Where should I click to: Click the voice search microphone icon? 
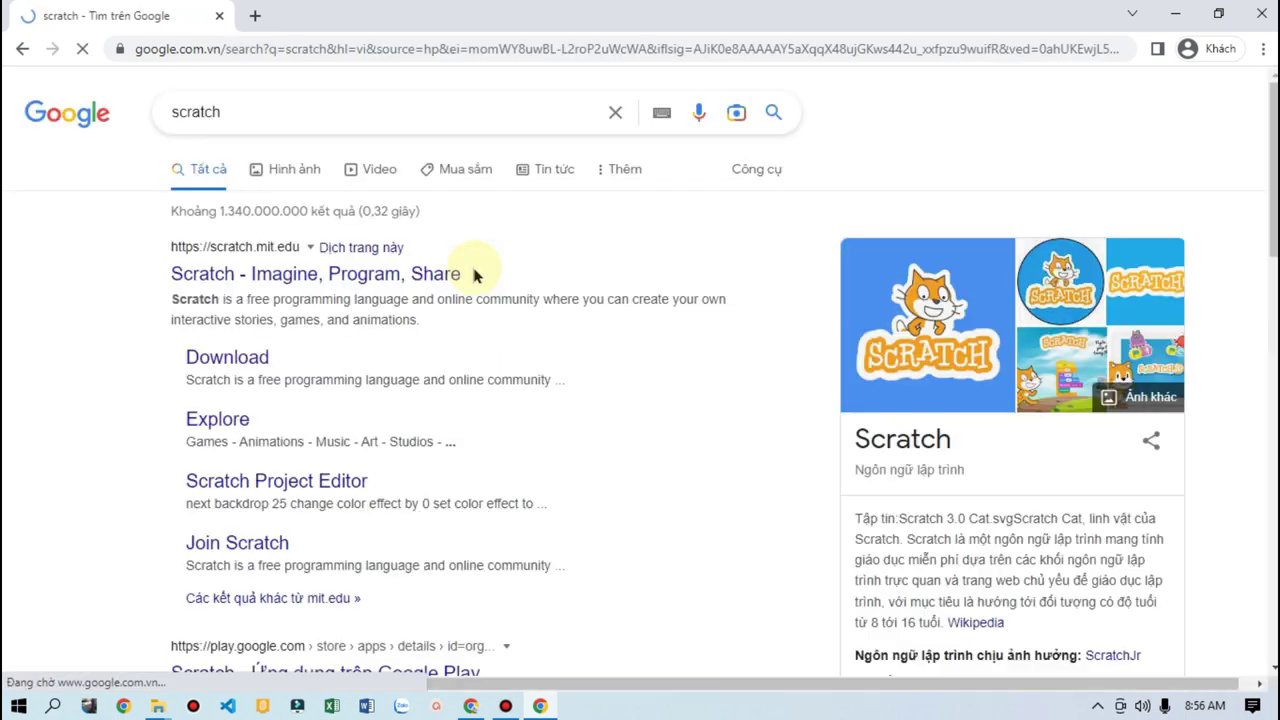698,112
